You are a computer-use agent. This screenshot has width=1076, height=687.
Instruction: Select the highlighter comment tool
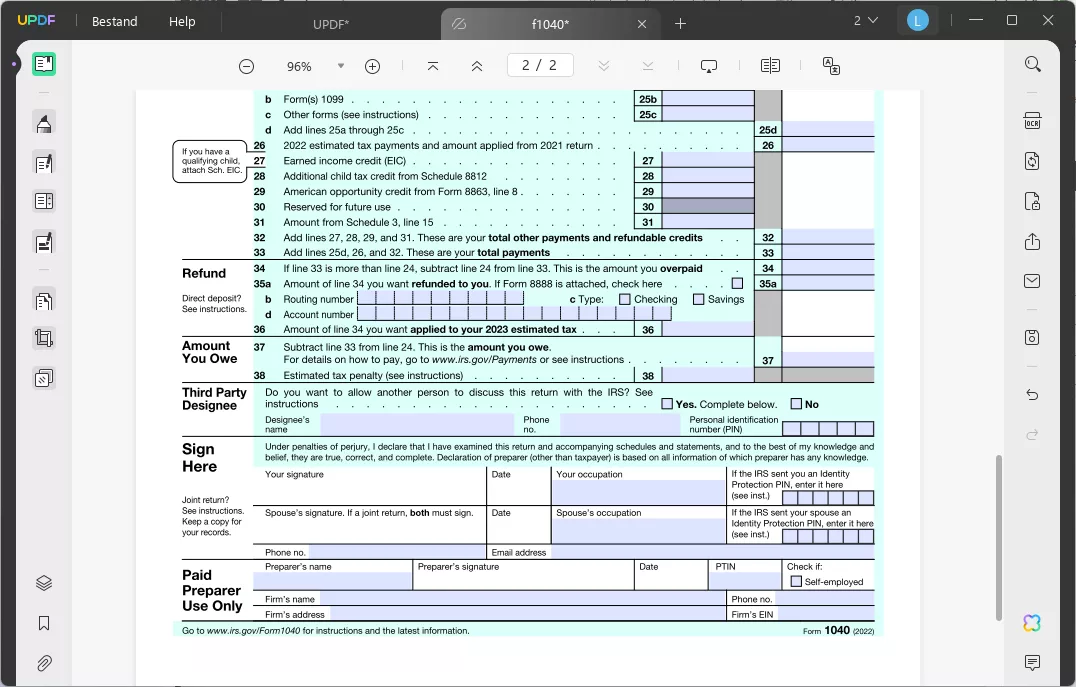point(44,124)
